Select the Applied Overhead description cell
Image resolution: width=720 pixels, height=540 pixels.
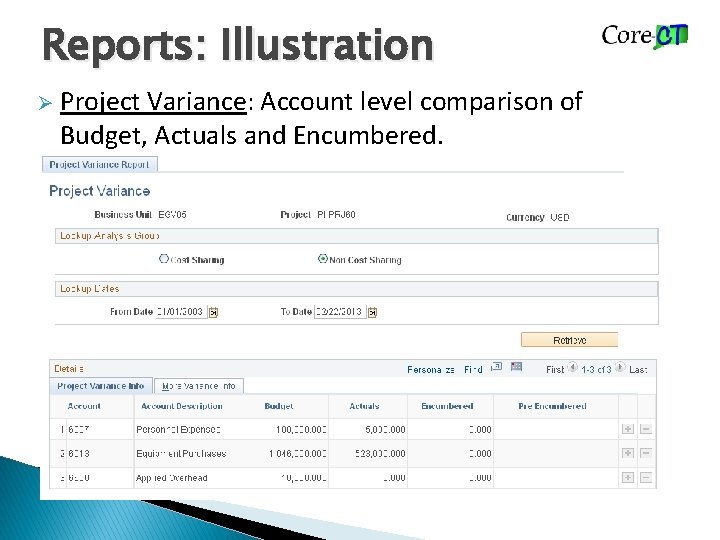pos(172,478)
